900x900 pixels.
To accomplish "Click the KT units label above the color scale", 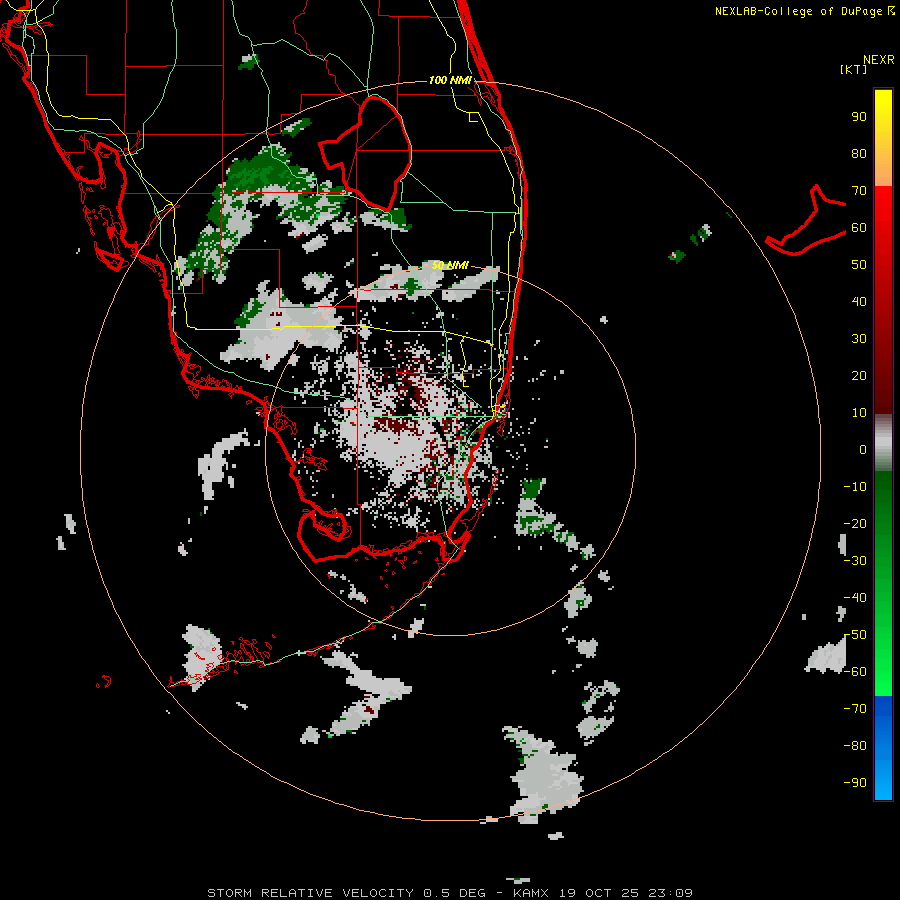I will (854, 69).
